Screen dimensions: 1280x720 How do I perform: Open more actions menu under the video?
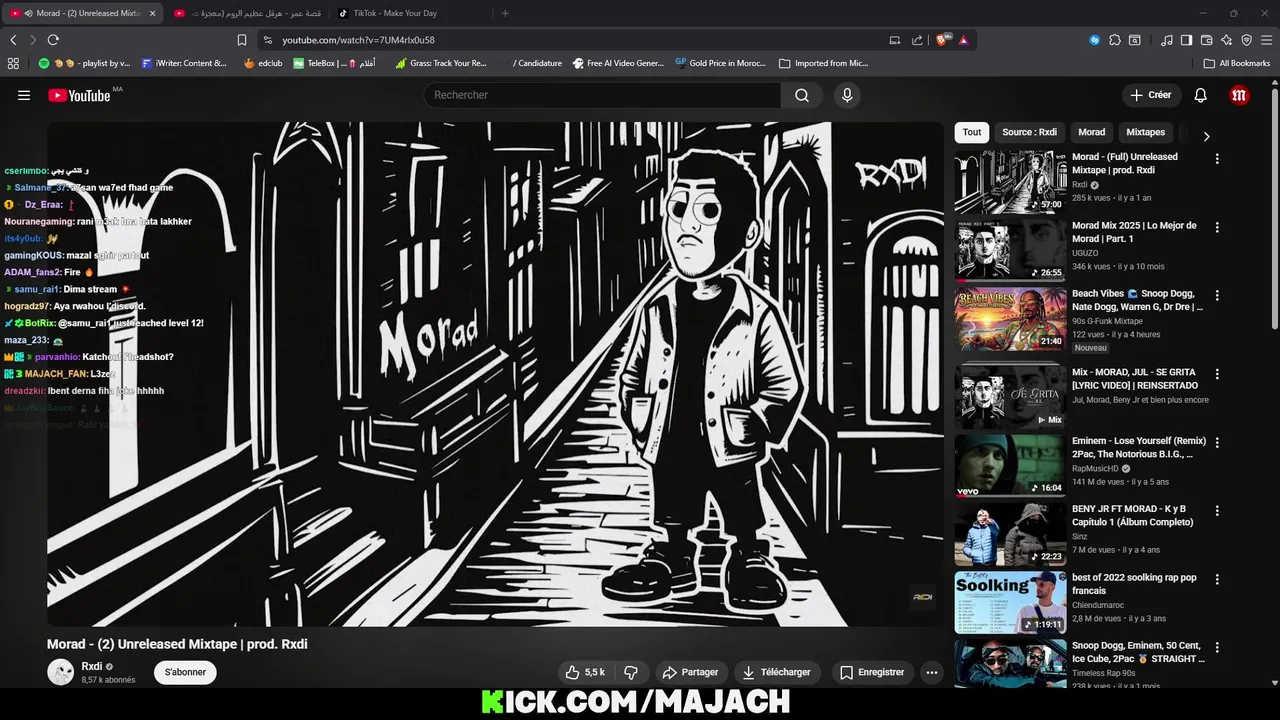[932, 672]
